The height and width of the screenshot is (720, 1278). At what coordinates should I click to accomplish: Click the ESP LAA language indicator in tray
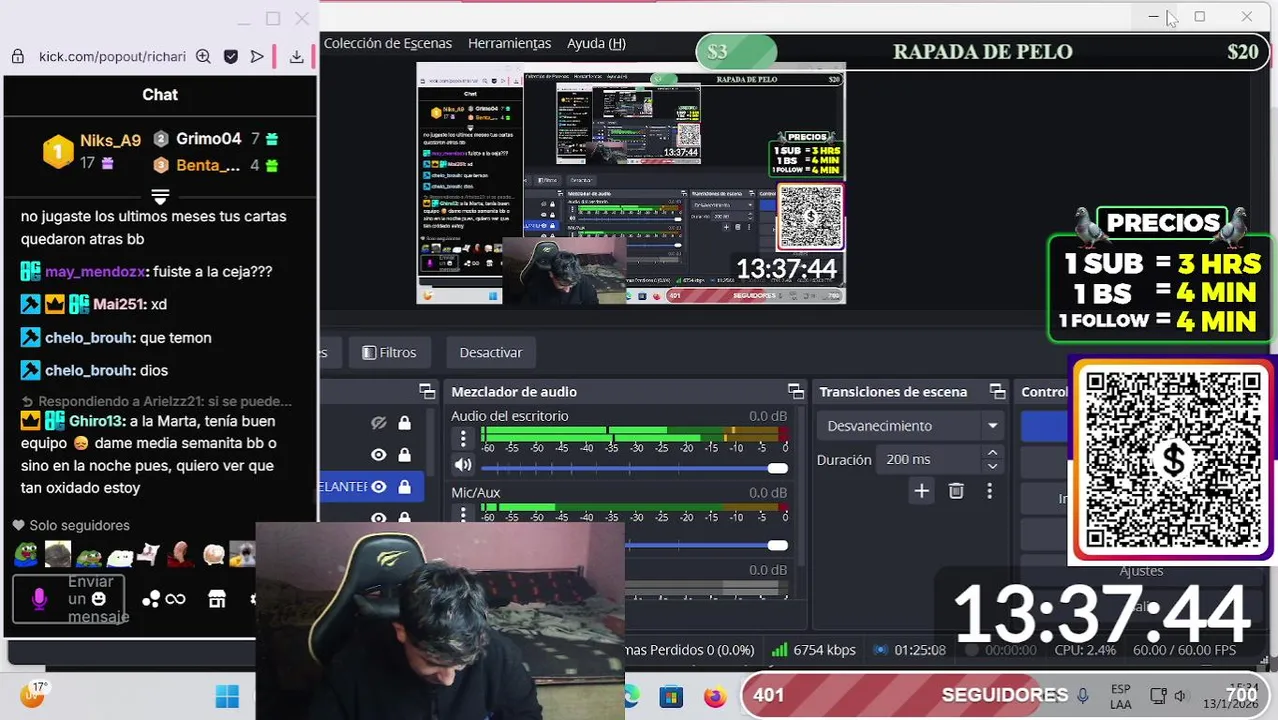click(1121, 697)
